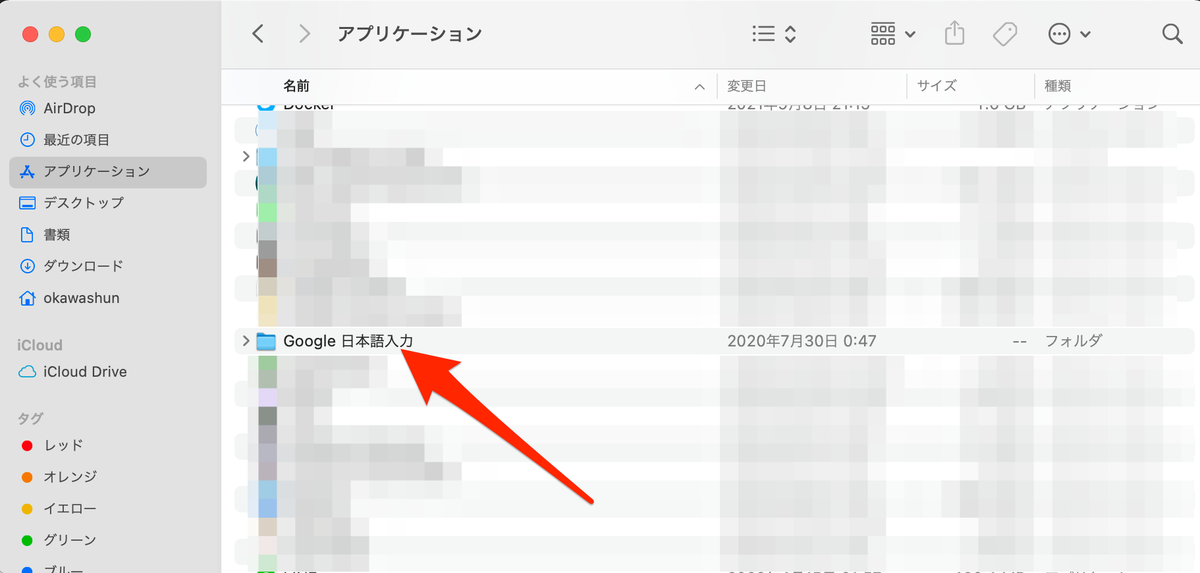Click the アプリケーション window title

(410, 34)
